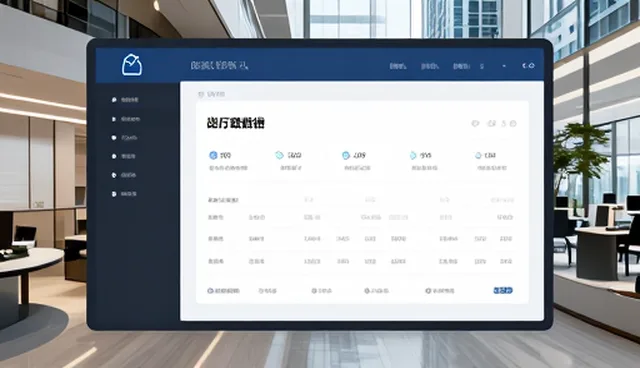Screen dimensions: 640x368
Task: Select the first sidebar item with speech-bubble icon
Action: 125,100
